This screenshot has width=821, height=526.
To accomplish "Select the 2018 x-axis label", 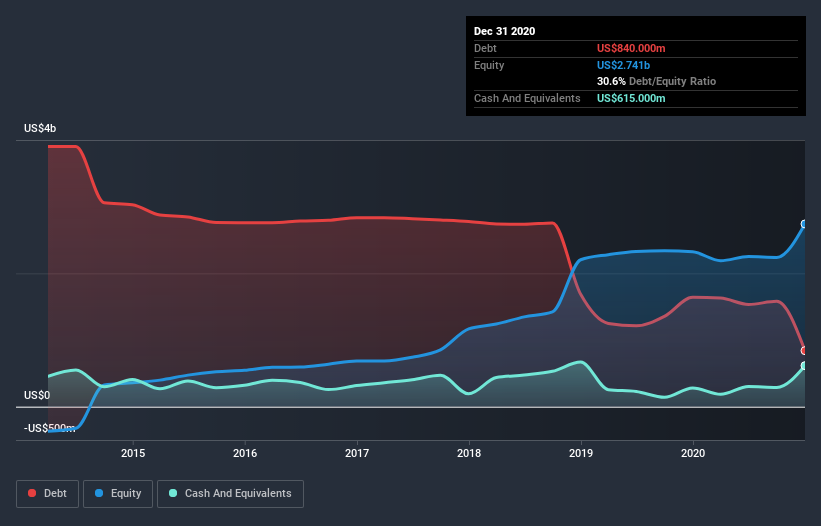I will 469,453.
